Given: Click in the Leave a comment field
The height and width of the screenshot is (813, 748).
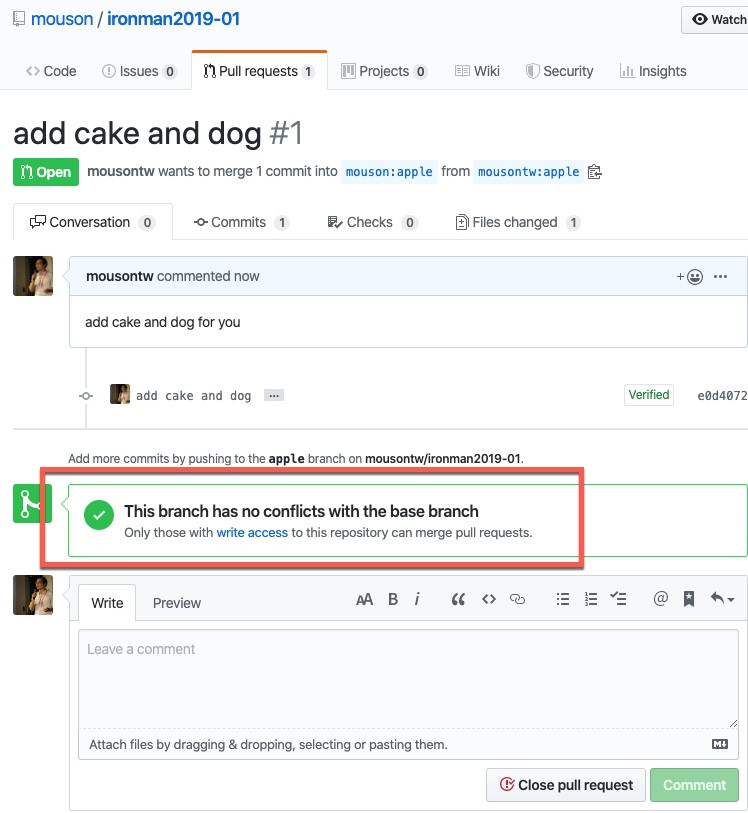Looking at the screenshot, I should 408,679.
